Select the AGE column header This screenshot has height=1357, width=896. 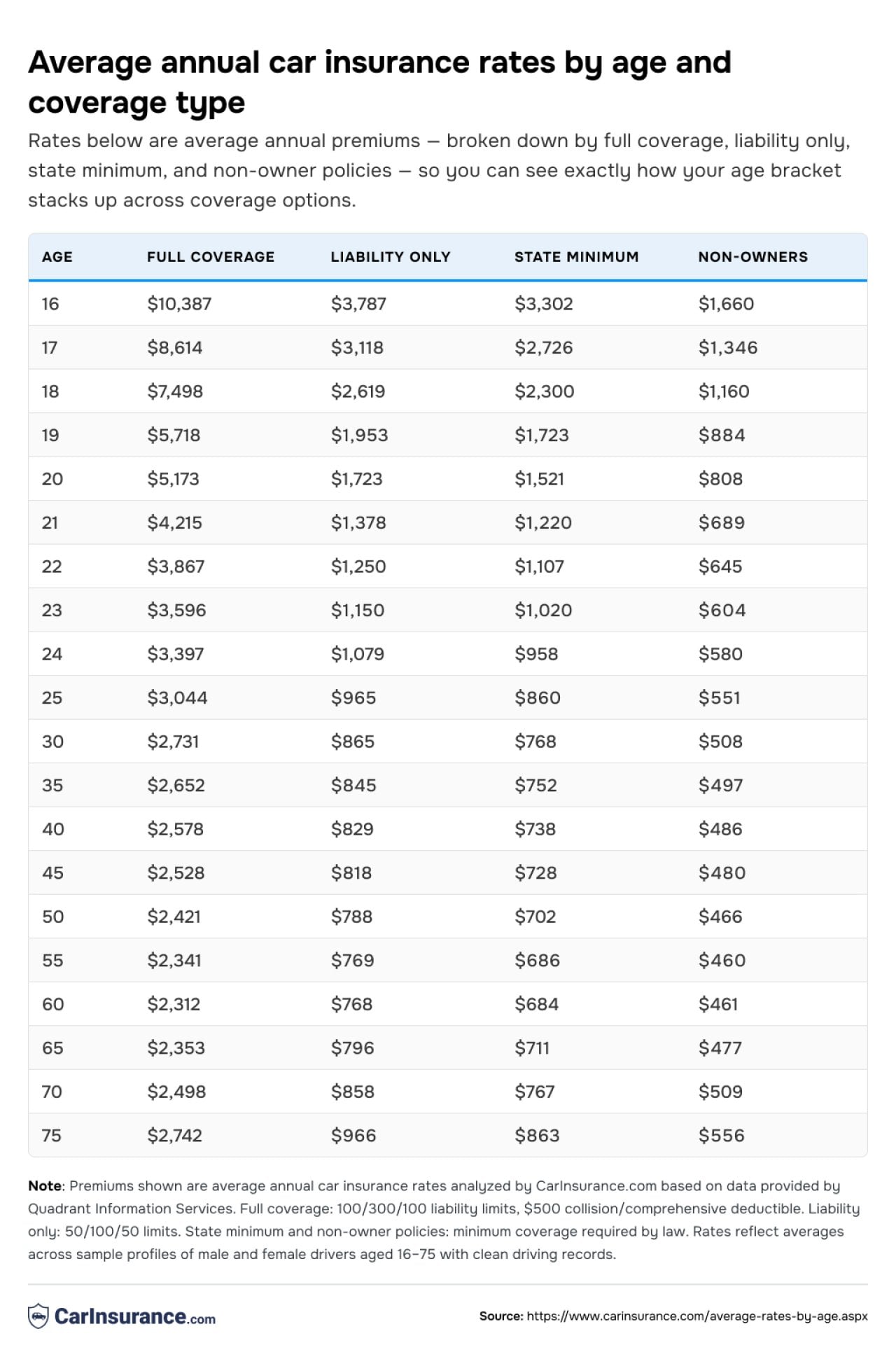coord(57,257)
